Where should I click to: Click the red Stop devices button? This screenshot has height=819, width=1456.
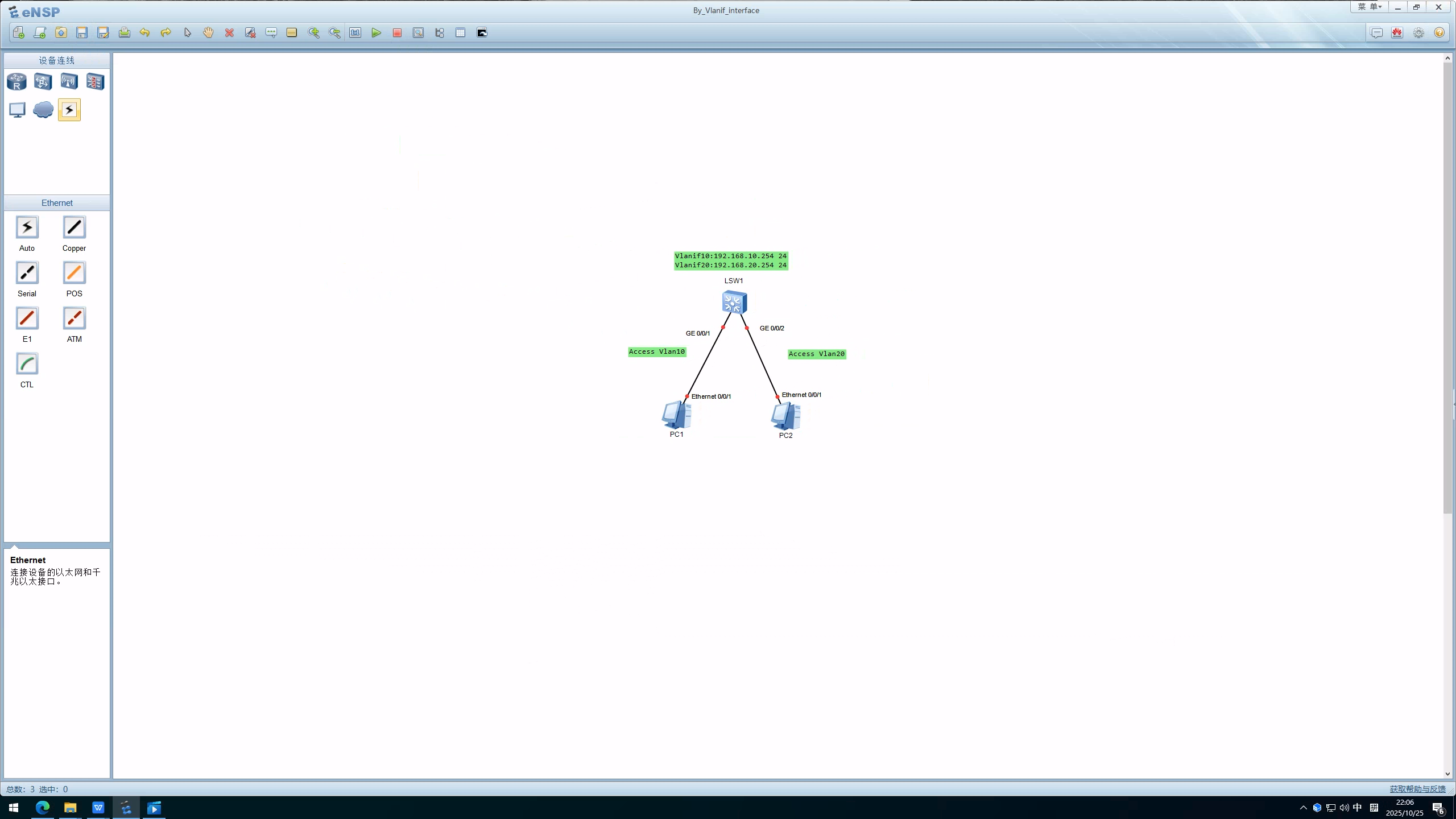(397, 33)
